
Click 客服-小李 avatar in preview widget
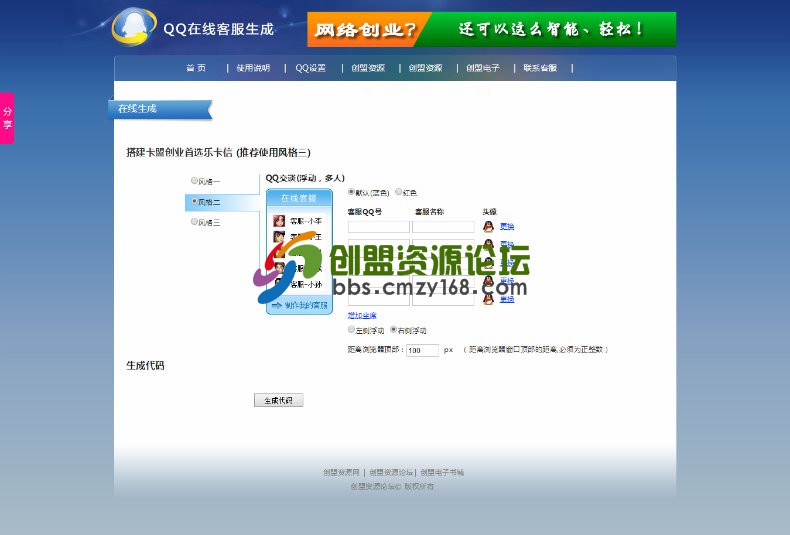(x=279, y=221)
